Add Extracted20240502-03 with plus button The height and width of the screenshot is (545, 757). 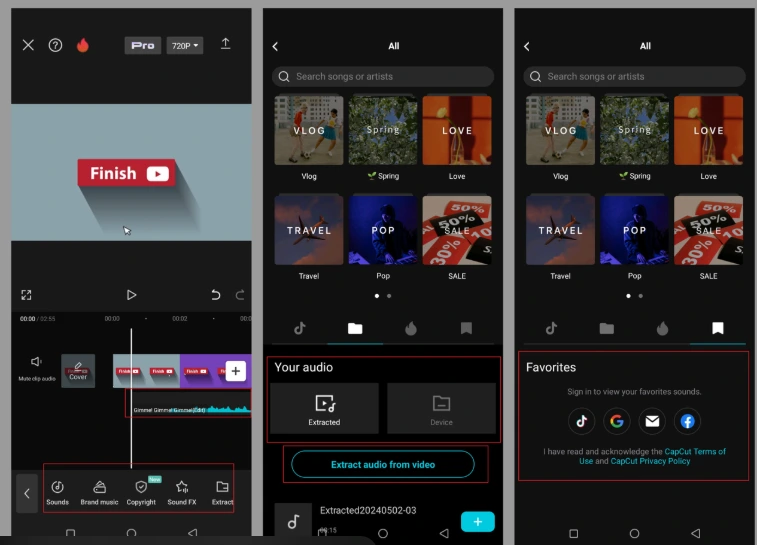pos(477,522)
